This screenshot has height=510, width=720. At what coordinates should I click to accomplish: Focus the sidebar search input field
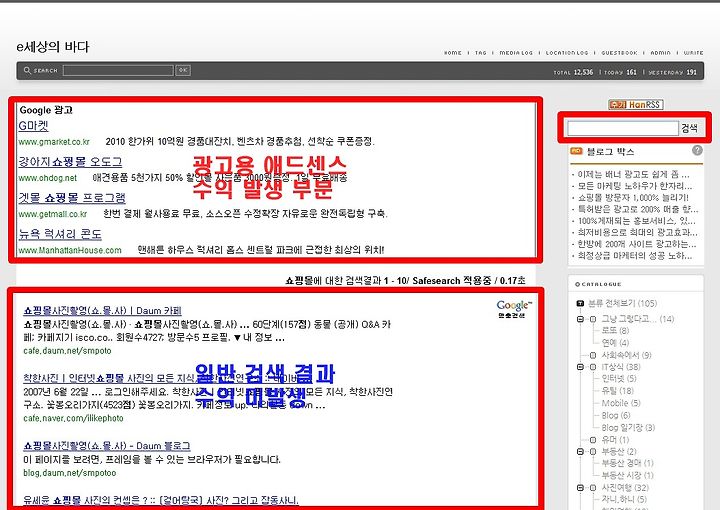(623, 128)
